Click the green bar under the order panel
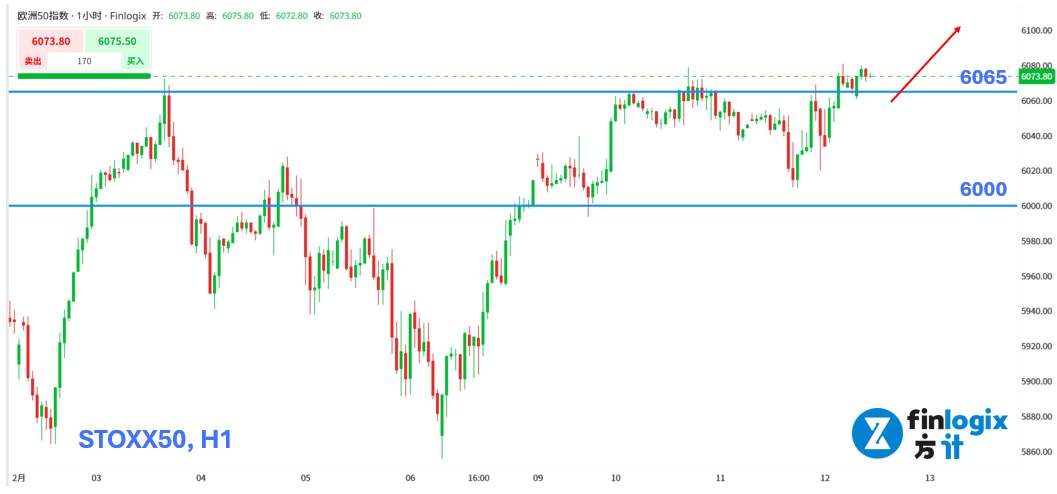The width and height of the screenshot is (1057, 494). coord(83,75)
